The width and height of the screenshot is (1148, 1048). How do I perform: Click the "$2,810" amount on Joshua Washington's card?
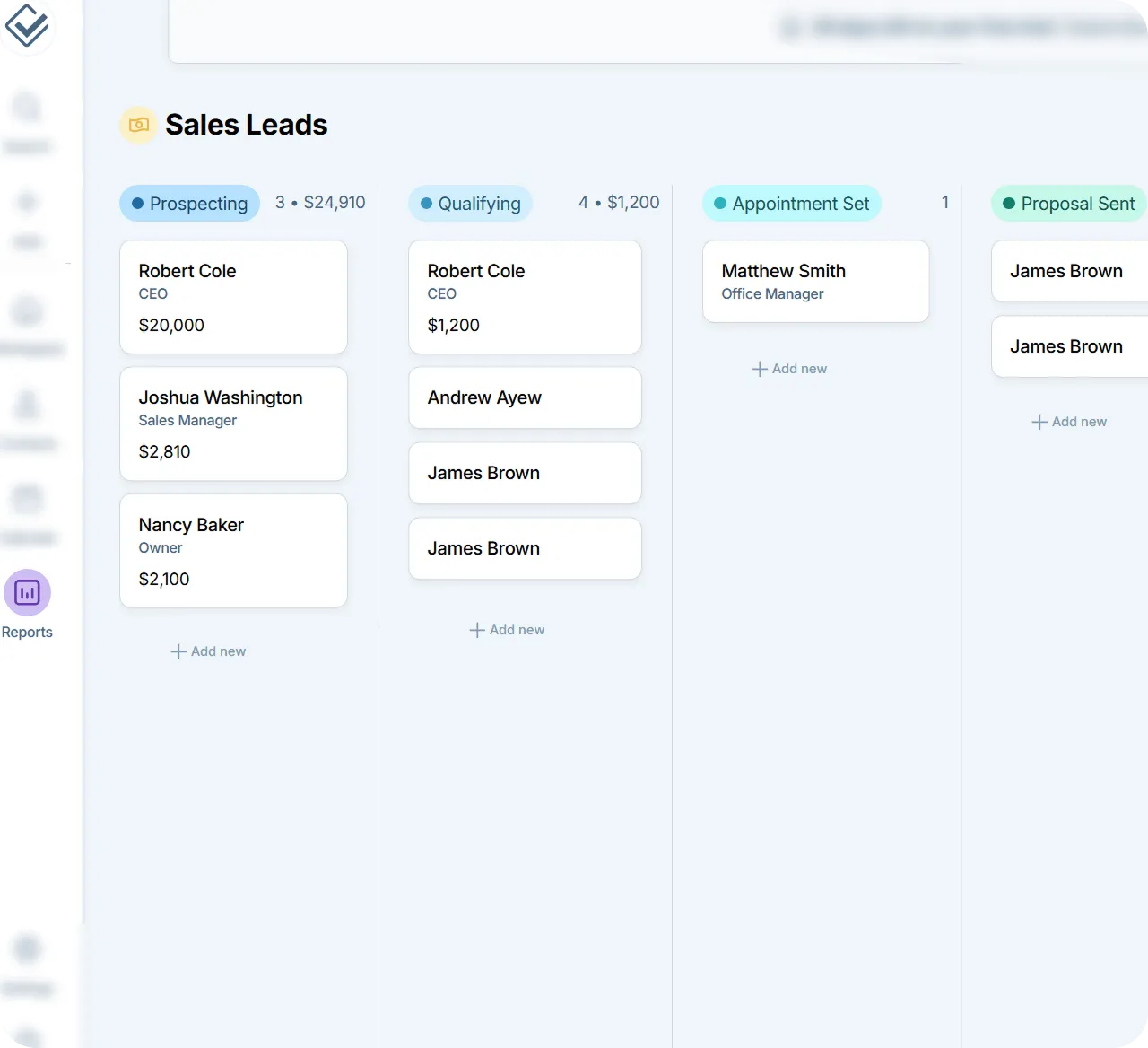tap(164, 451)
